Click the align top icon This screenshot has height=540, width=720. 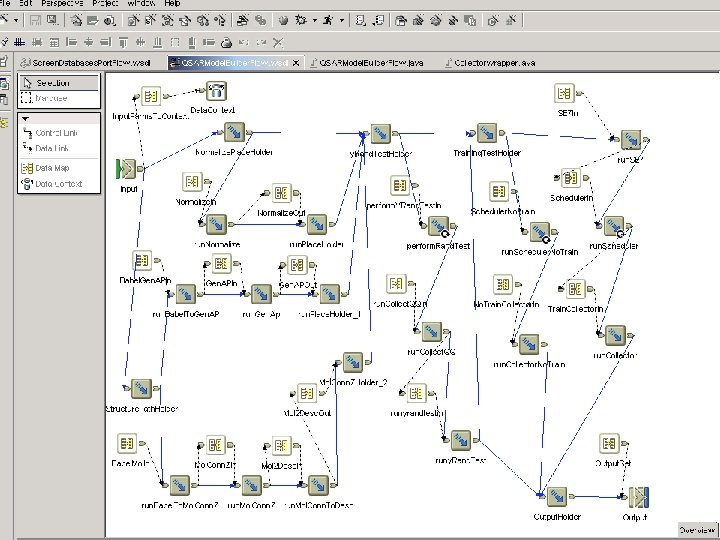point(123,43)
